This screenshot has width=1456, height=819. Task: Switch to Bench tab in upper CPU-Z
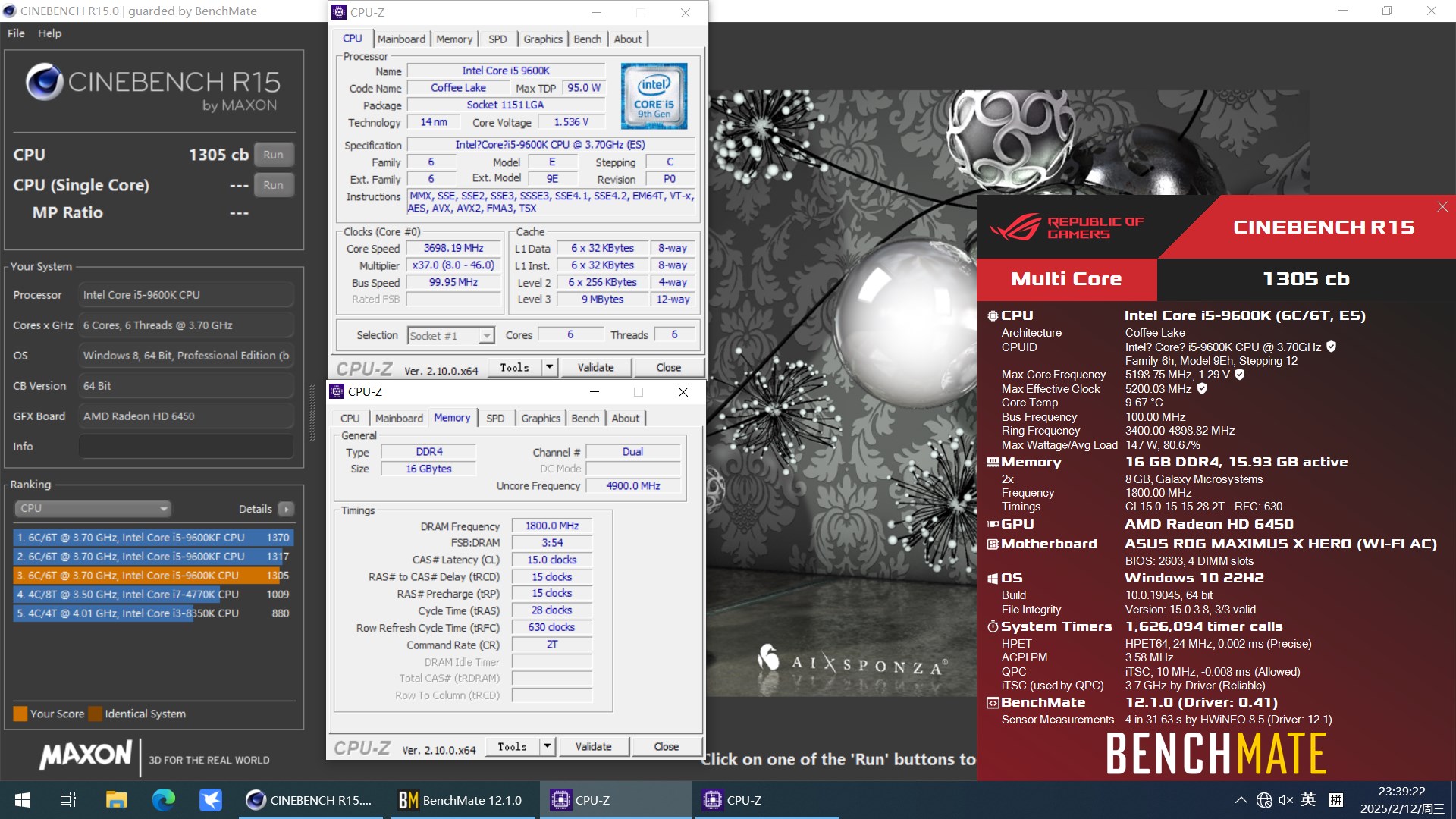(588, 39)
